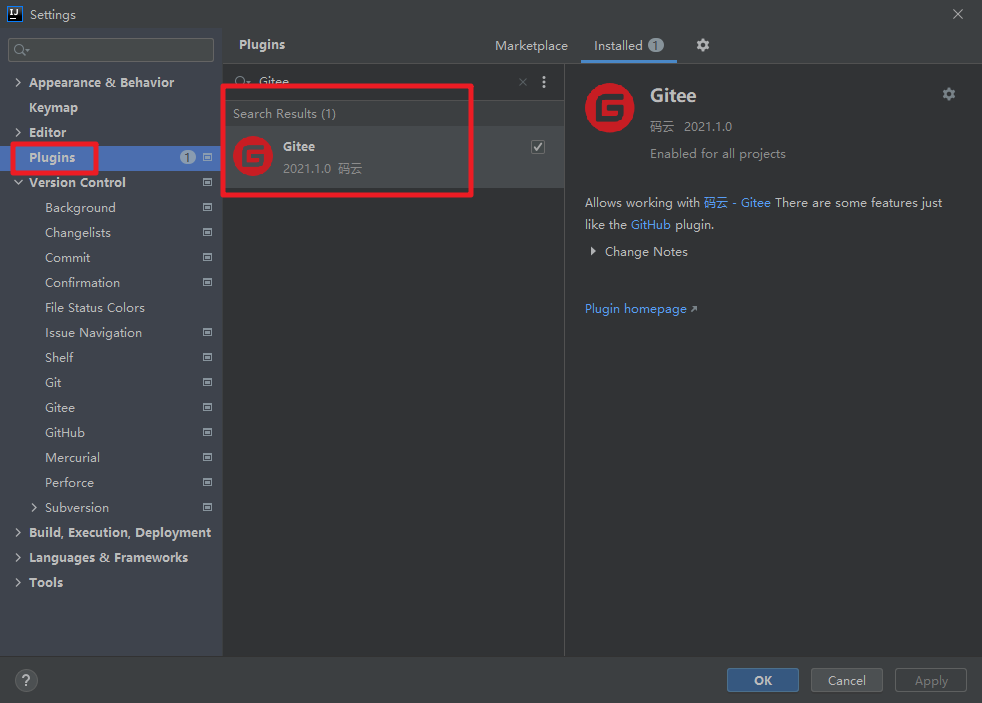Viewport: 982px width, 703px height.
Task: Switch to the Installed tab
Action: (628, 46)
